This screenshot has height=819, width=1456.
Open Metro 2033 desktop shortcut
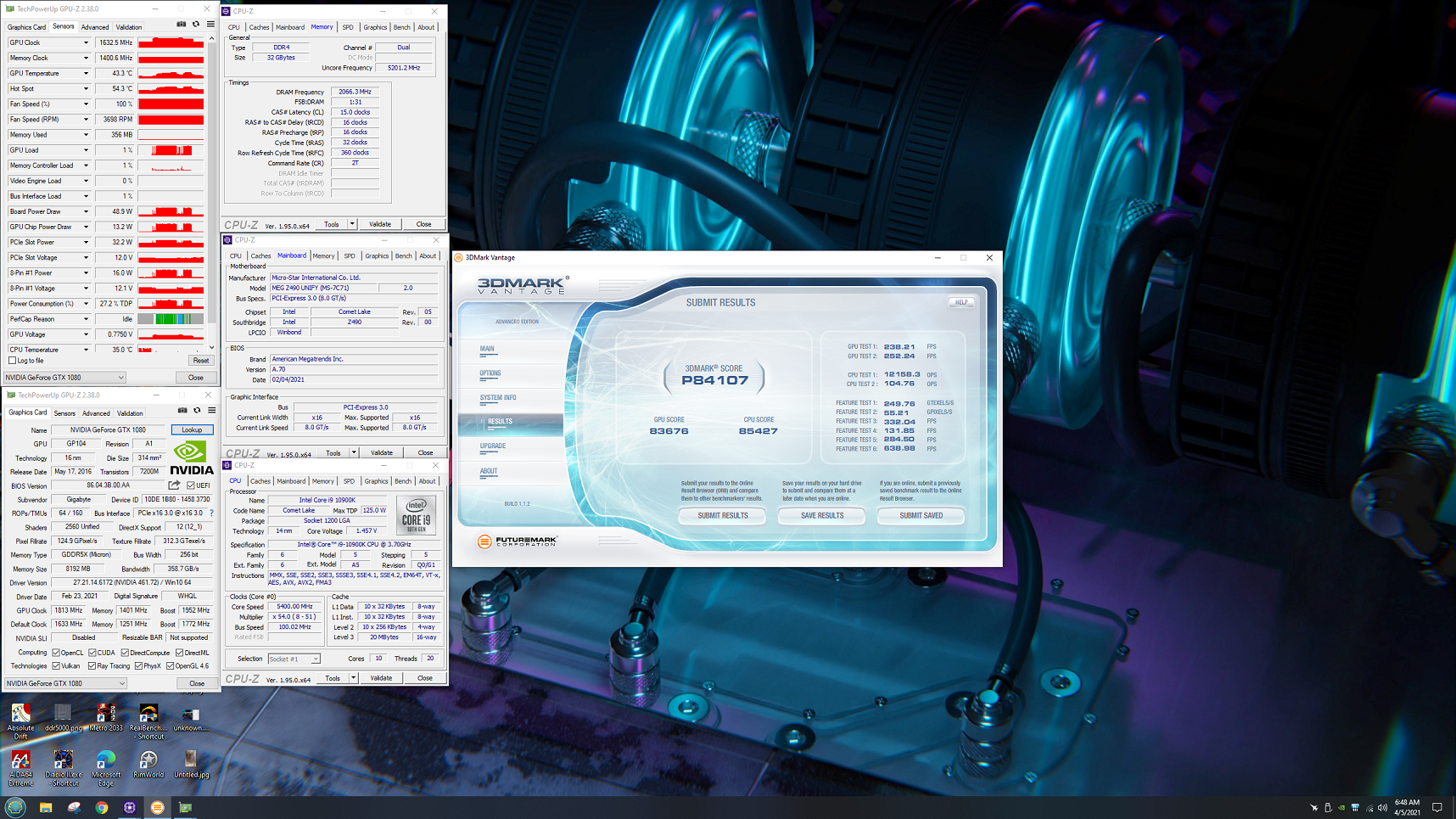pos(105,718)
